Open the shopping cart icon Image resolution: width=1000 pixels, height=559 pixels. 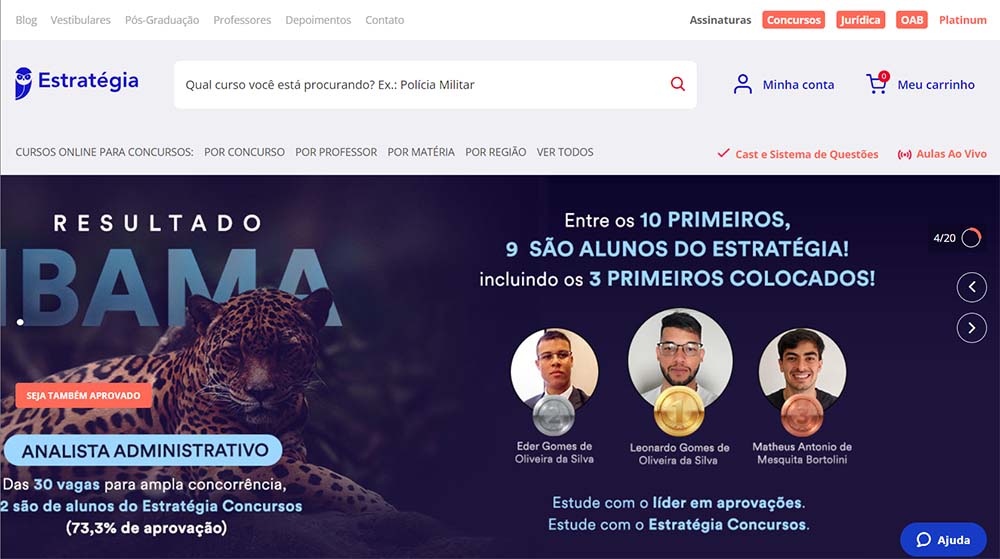click(x=877, y=83)
